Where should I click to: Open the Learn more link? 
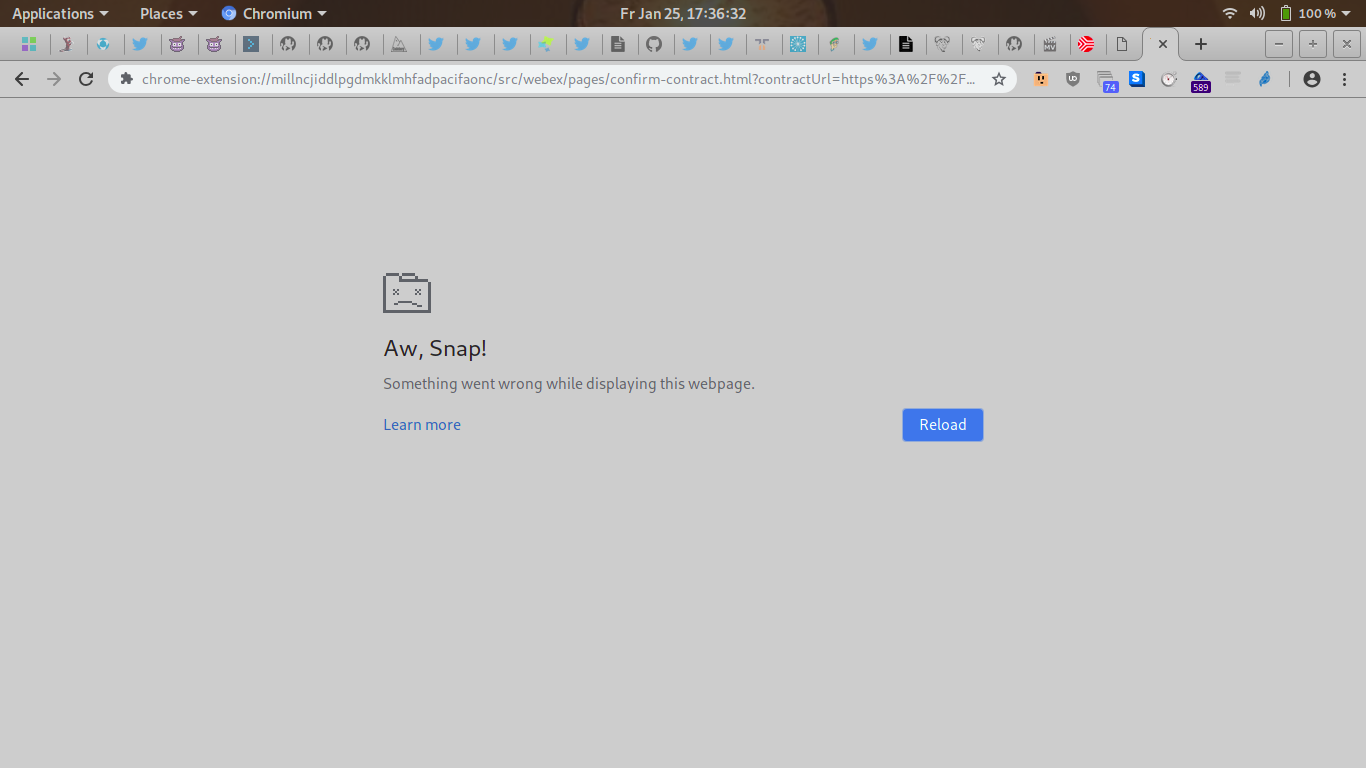point(421,425)
